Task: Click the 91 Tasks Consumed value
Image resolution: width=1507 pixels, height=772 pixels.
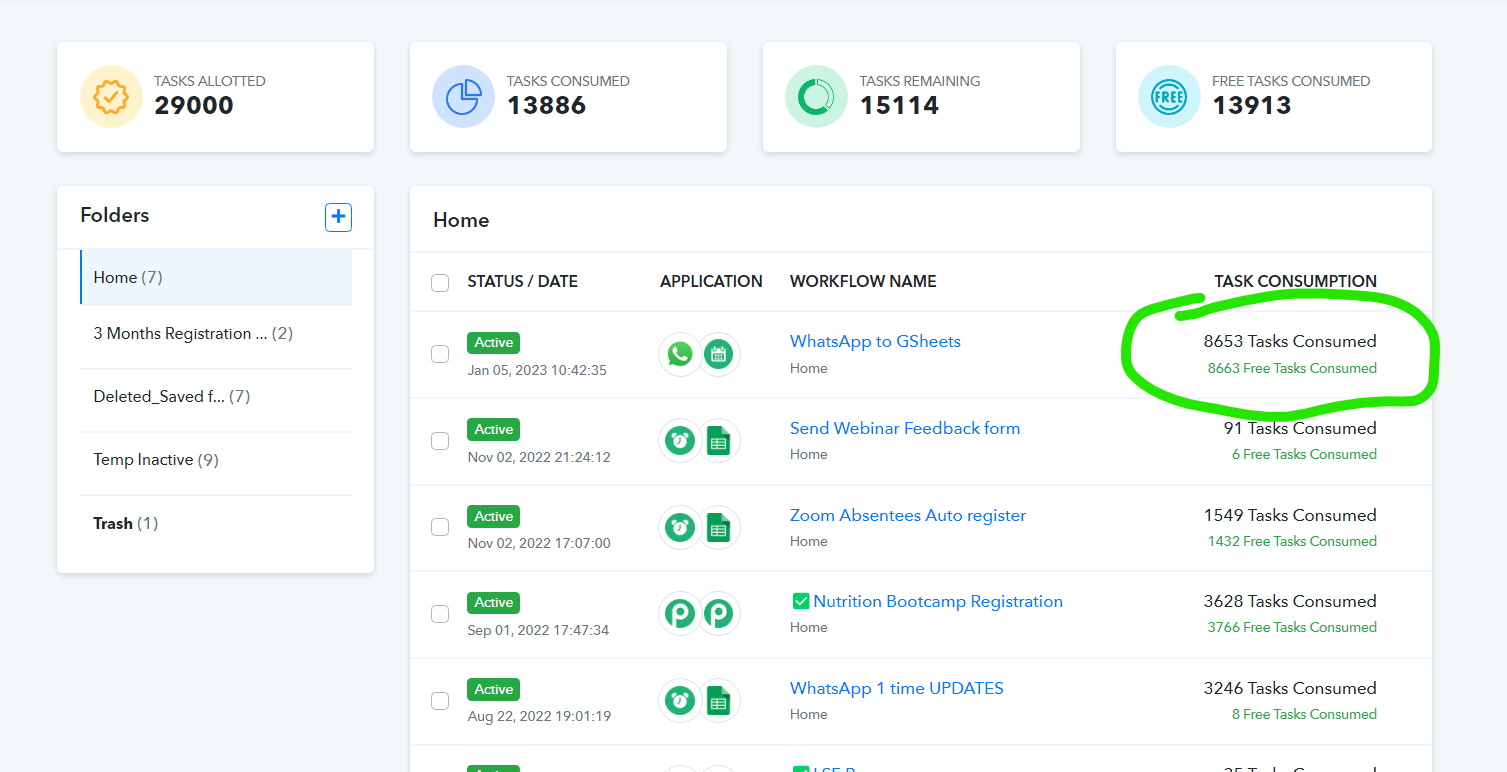Action: point(1300,428)
